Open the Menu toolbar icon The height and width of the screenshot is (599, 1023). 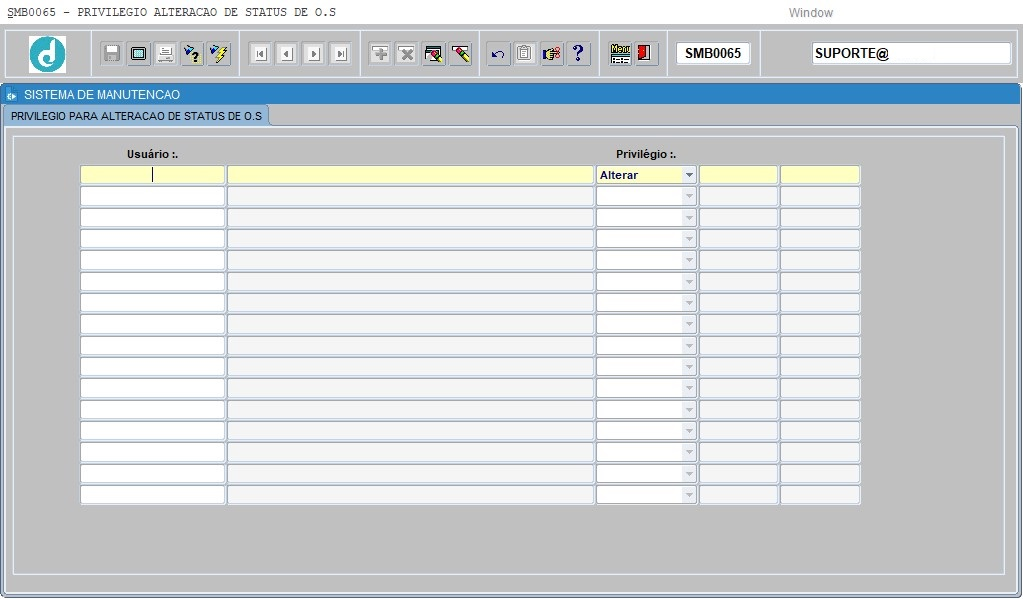click(620, 54)
